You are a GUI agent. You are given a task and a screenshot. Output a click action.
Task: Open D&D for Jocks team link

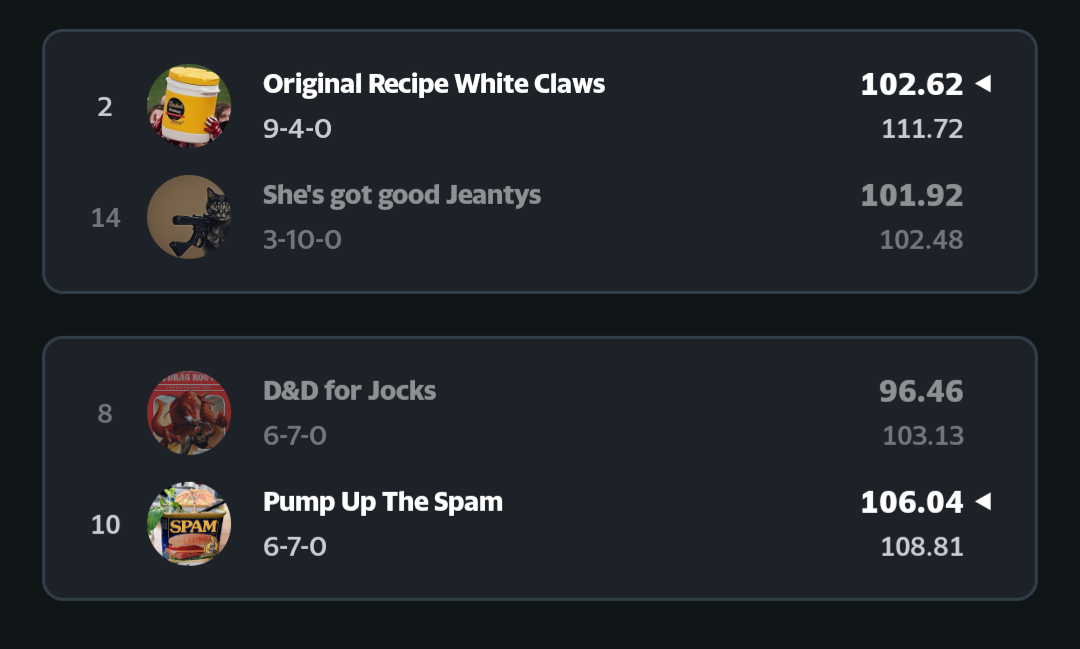click(x=349, y=390)
